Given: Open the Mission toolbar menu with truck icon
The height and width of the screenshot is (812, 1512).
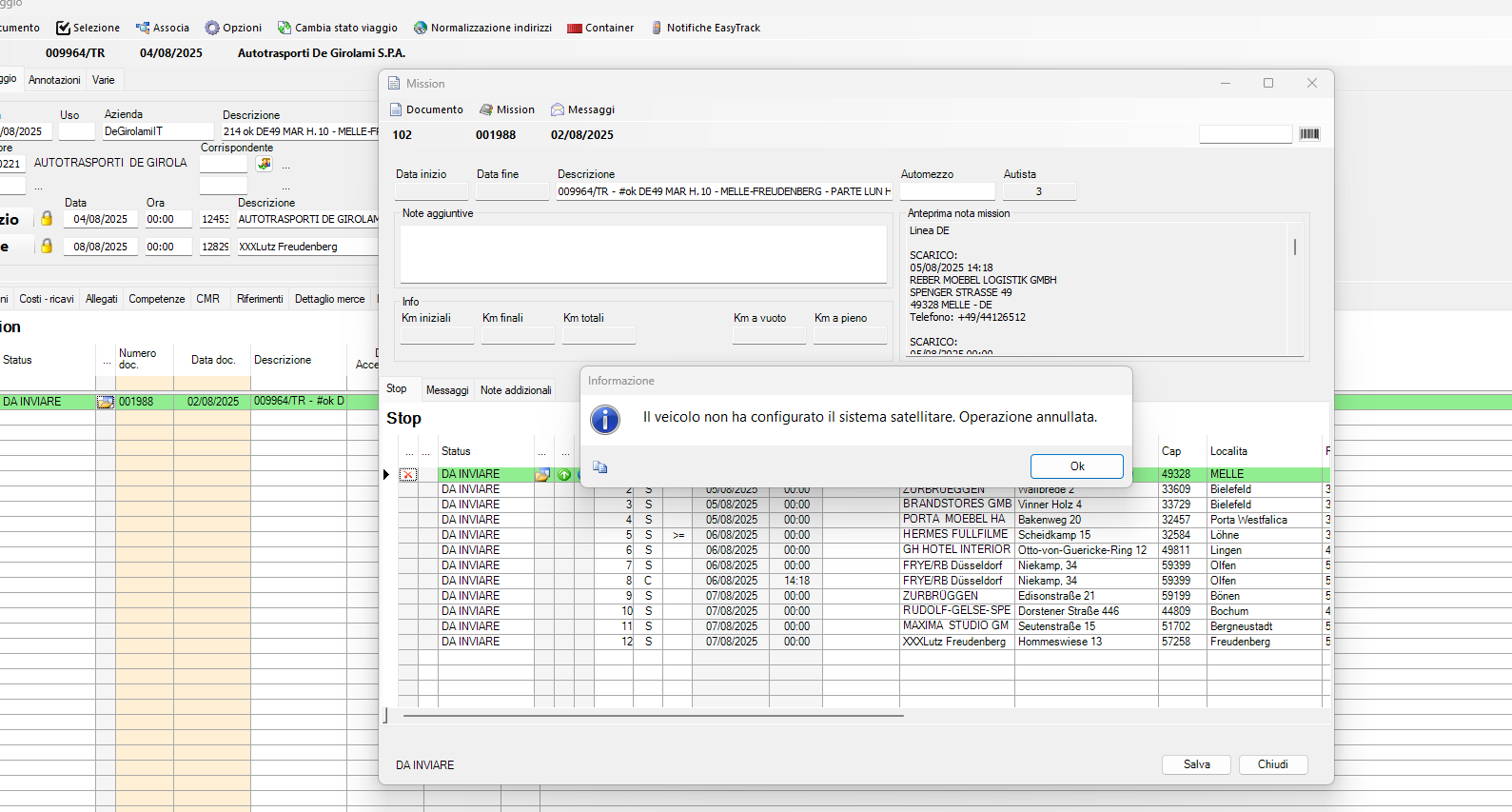Looking at the screenshot, I should coord(507,109).
